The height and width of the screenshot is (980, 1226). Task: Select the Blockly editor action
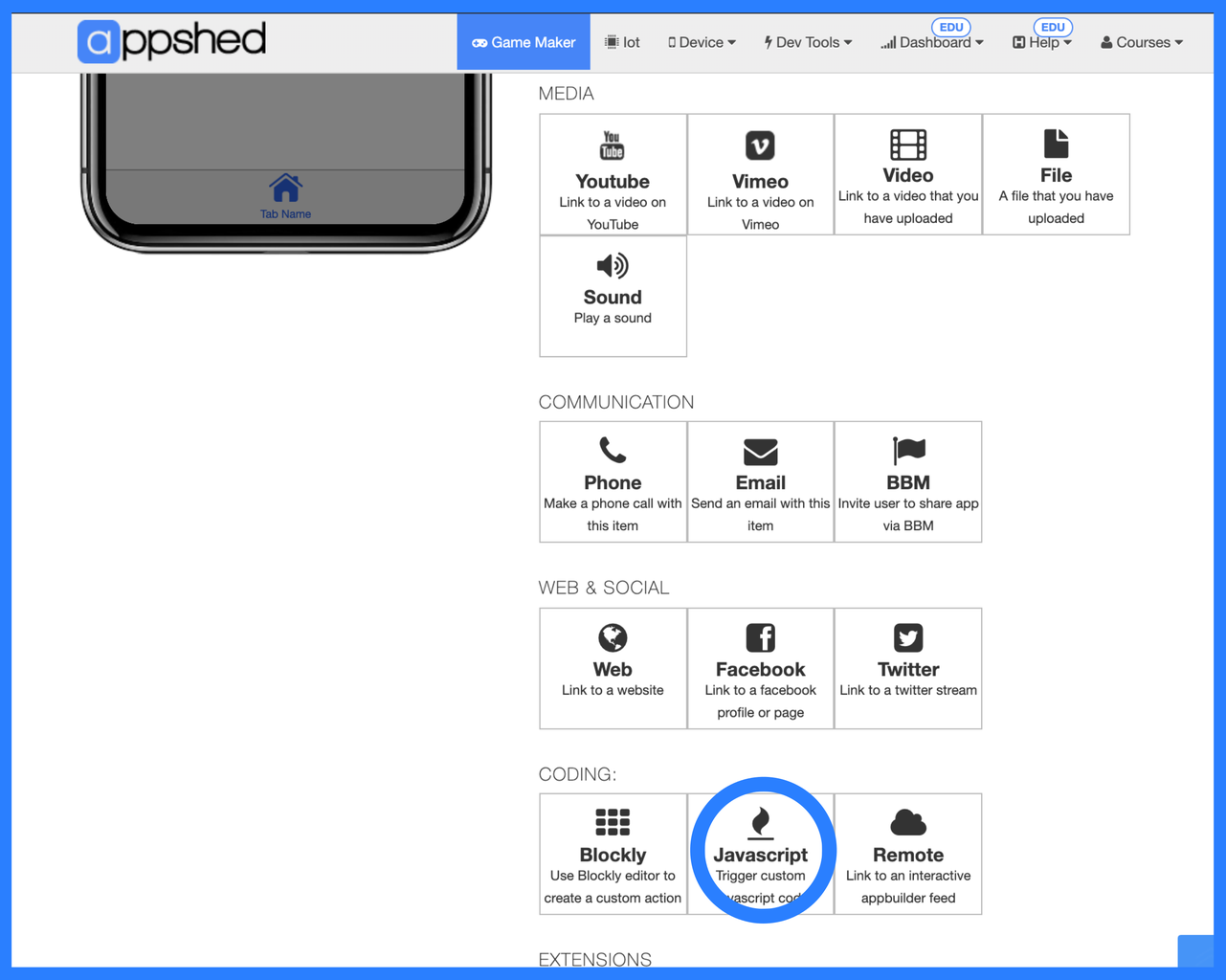pyautogui.click(x=613, y=850)
